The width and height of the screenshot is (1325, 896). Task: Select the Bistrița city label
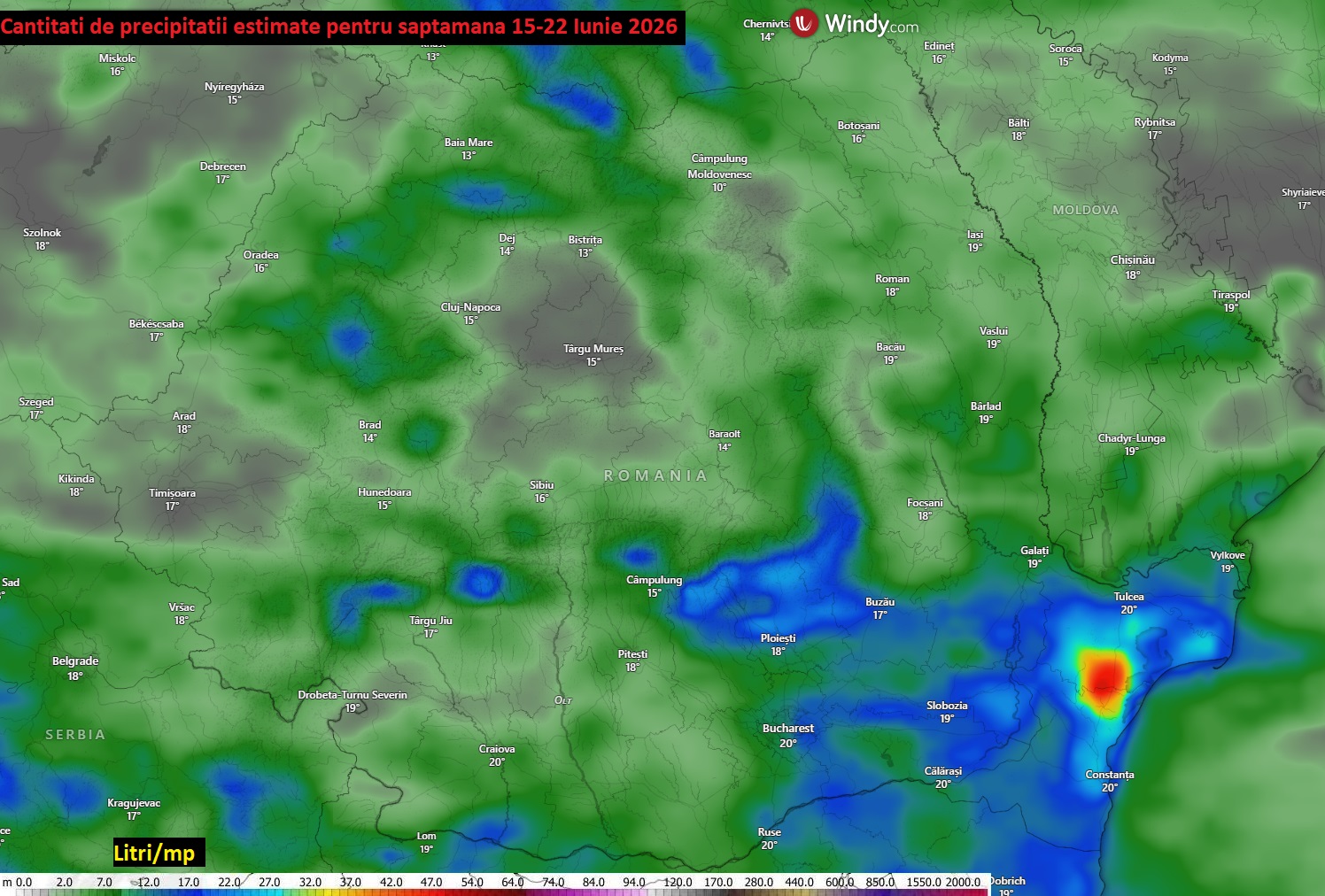coord(585,240)
